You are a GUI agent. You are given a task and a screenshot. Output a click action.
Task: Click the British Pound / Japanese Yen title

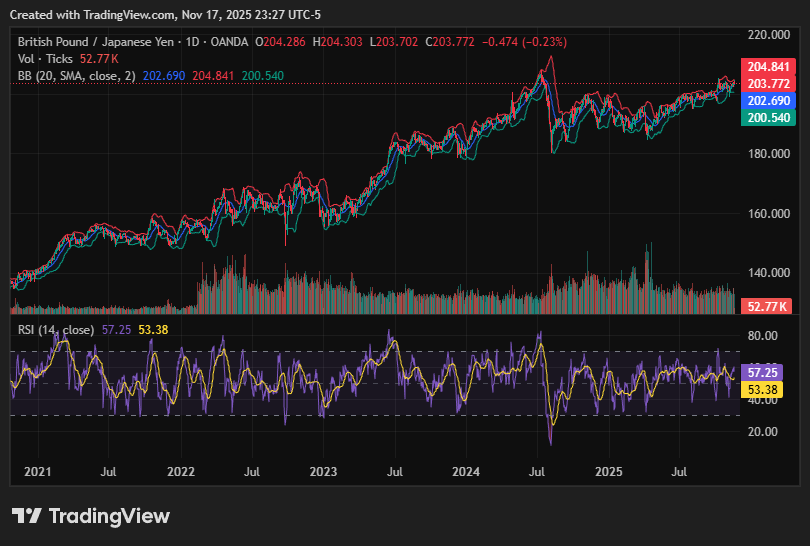(x=95, y=42)
